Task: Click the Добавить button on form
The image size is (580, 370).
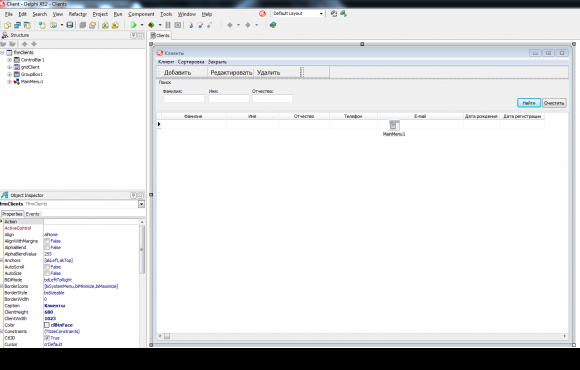Action: (x=178, y=73)
